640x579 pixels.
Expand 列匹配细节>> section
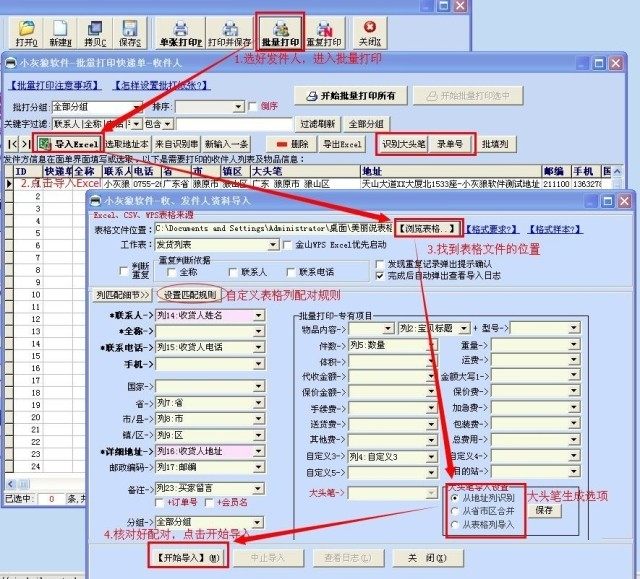point(122,295)
